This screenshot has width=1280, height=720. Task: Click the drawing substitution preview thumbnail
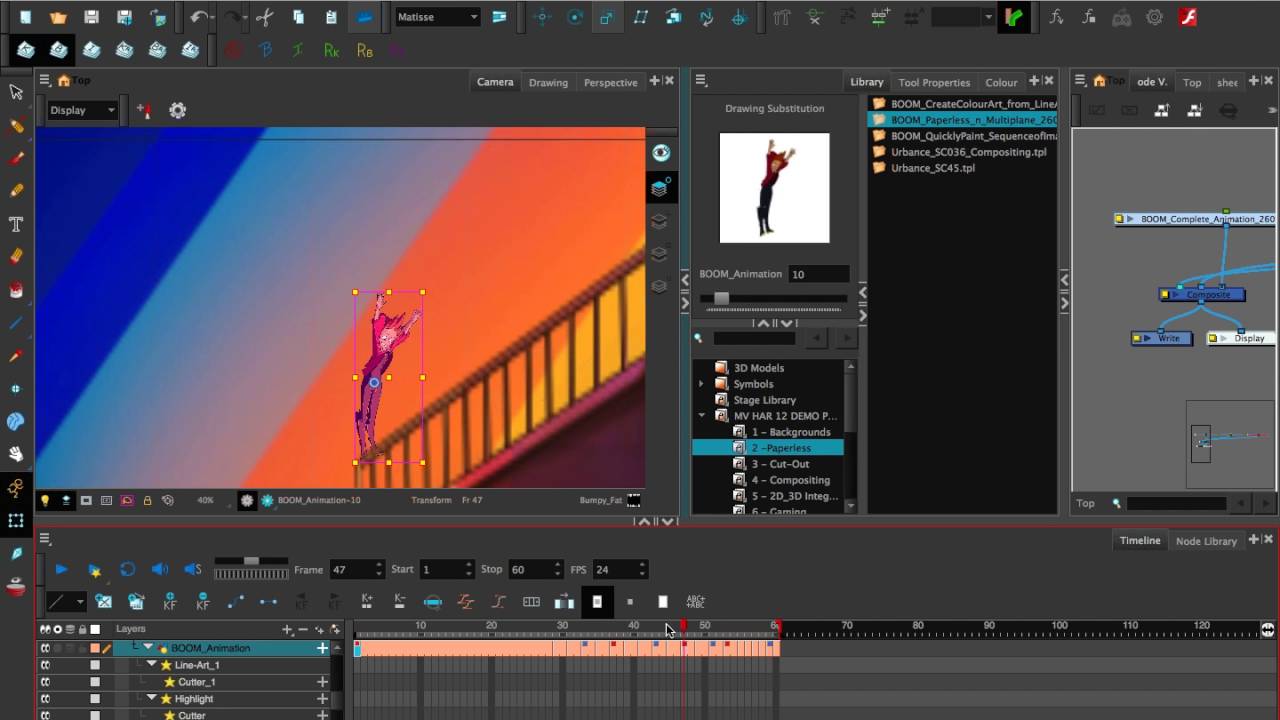point(774,188)
